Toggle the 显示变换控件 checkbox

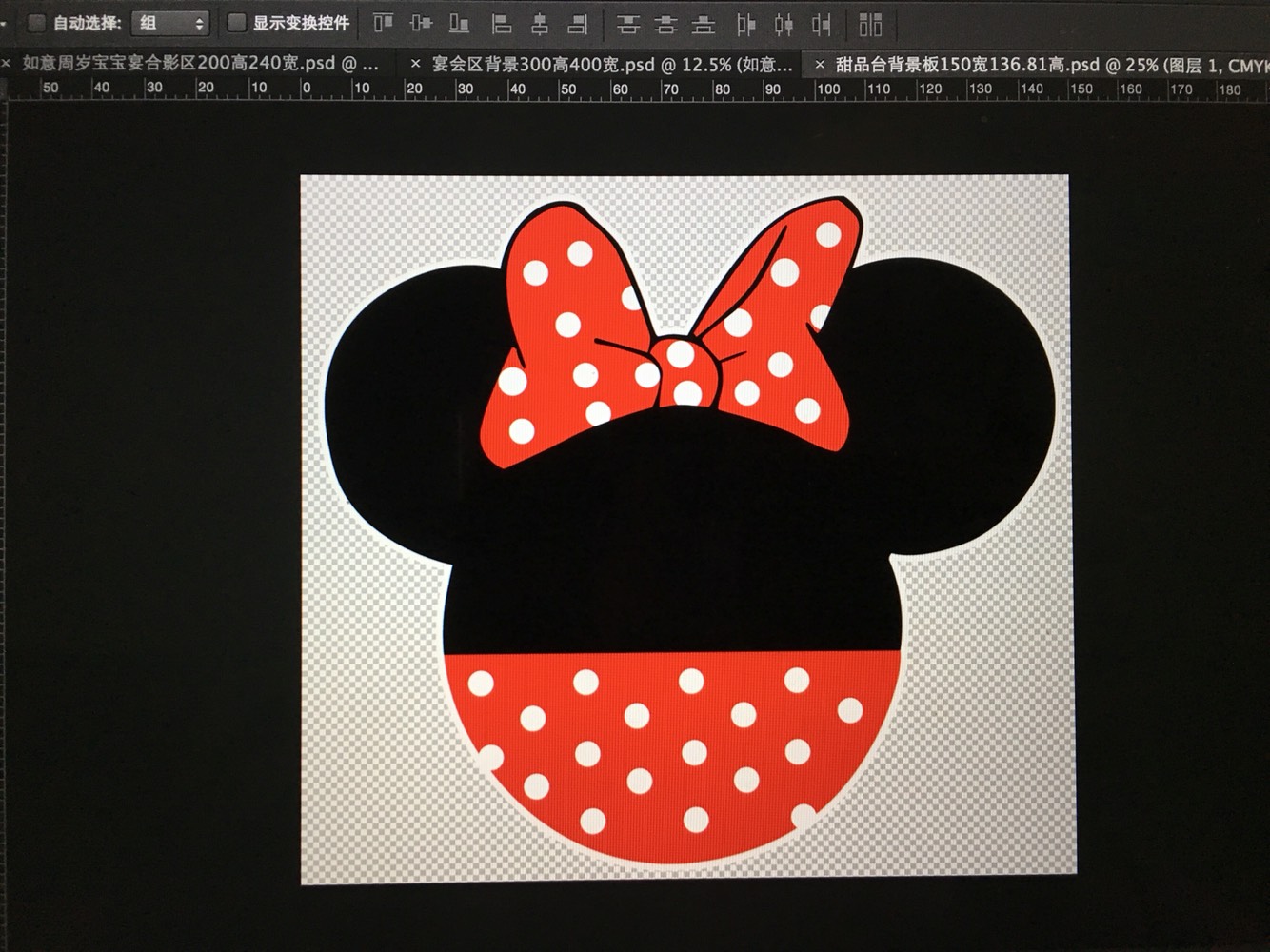coord(237,22)
